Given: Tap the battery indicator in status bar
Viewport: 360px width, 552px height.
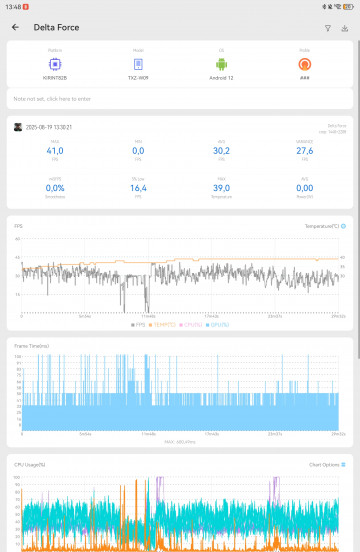Looking at the screenshot, I should [x=348, y=7].
